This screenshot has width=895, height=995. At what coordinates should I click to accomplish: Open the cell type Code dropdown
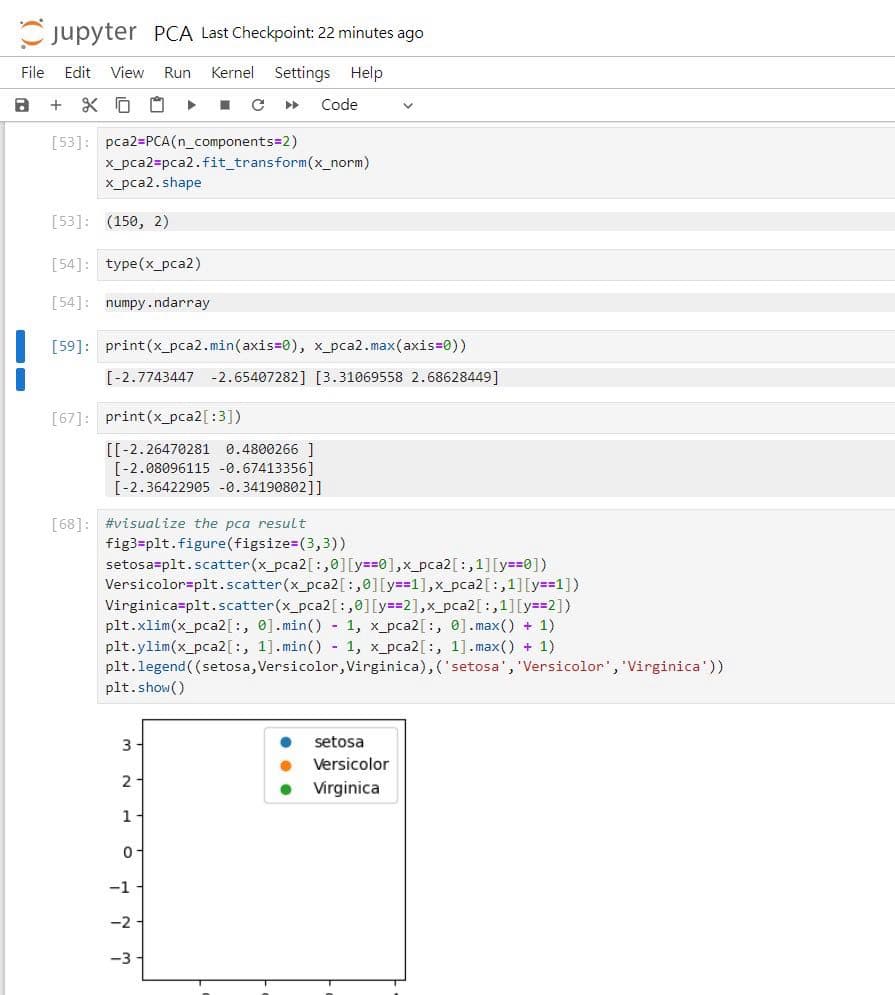coord(366,105)
